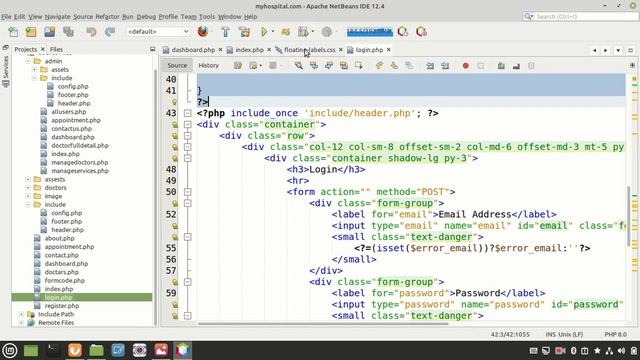Switch to the index.php editor tab
This screenshot has width=640, height=360.
249,50
